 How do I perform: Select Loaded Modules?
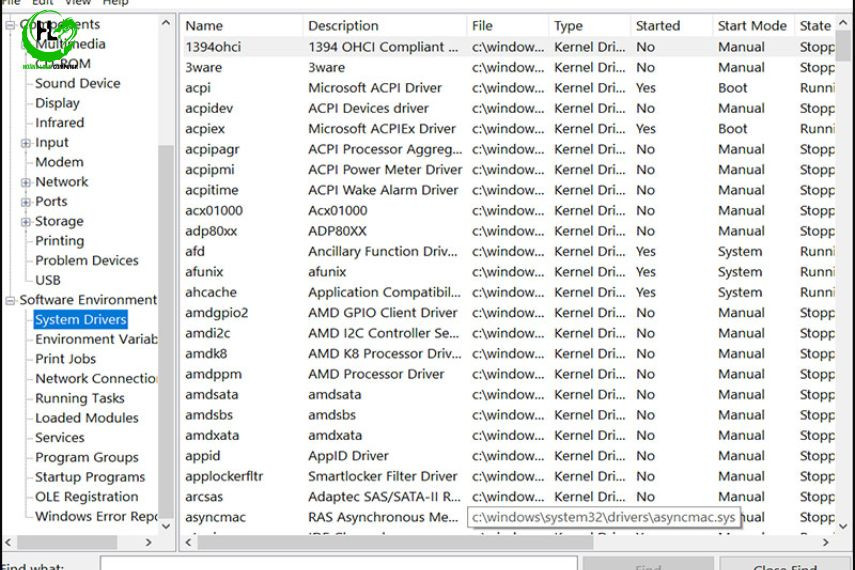87,418
